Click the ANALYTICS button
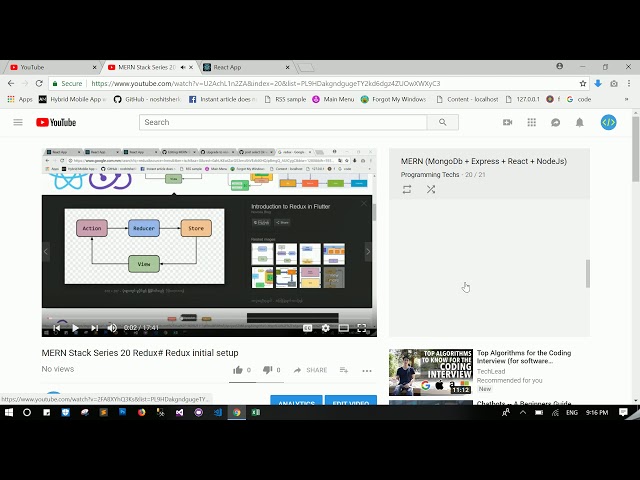 pos(296,401)
